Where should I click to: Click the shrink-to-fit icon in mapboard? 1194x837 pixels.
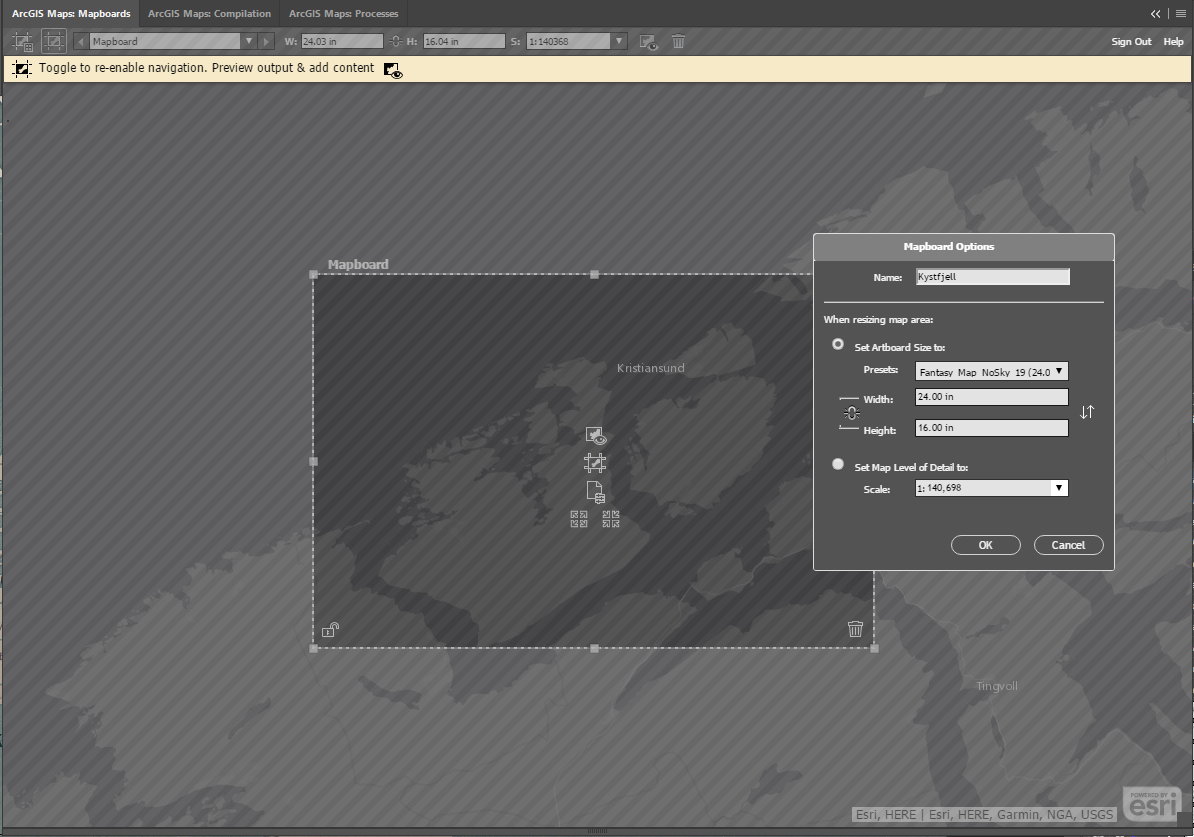point(611,519)
